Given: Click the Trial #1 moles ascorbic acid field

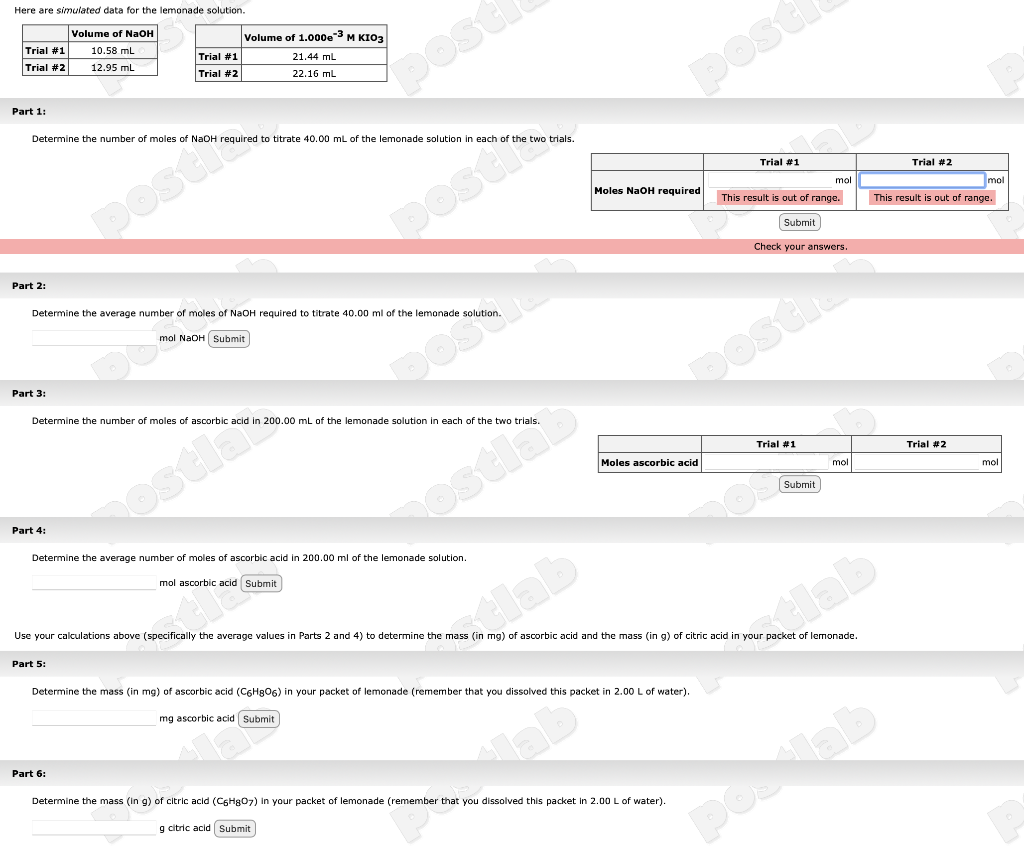Looking at the screenshot, I should click(767, 462).
